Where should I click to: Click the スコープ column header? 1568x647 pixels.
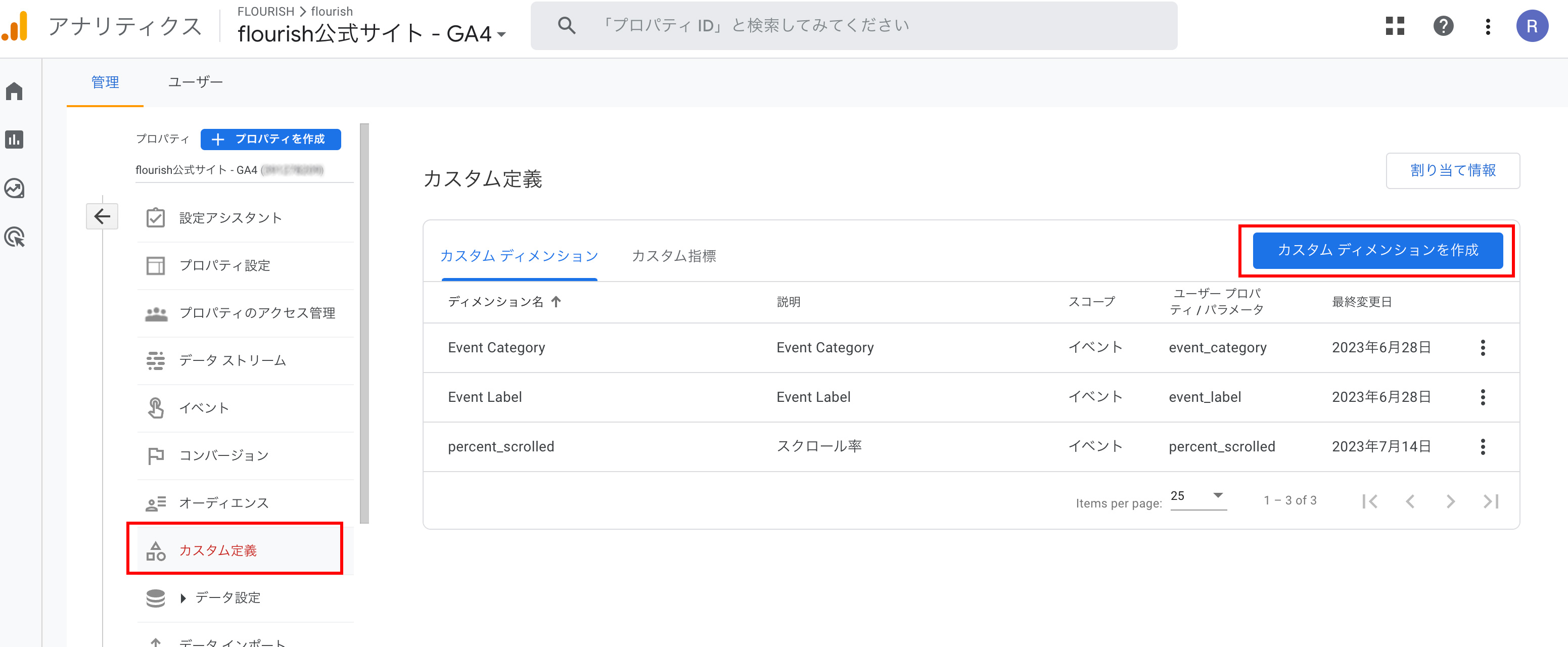tap(1091, 301)
